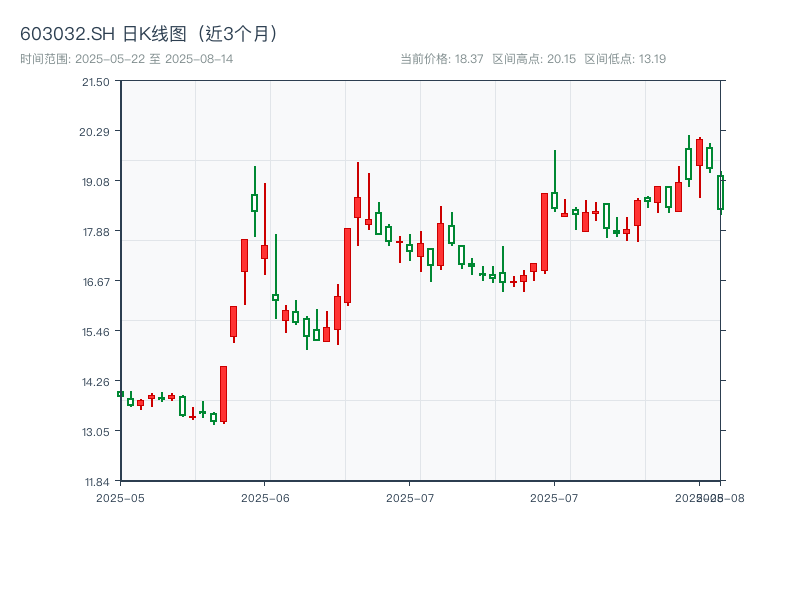Click the tall red candlestick rising from 13.19 low

click(x=223, y=394)
